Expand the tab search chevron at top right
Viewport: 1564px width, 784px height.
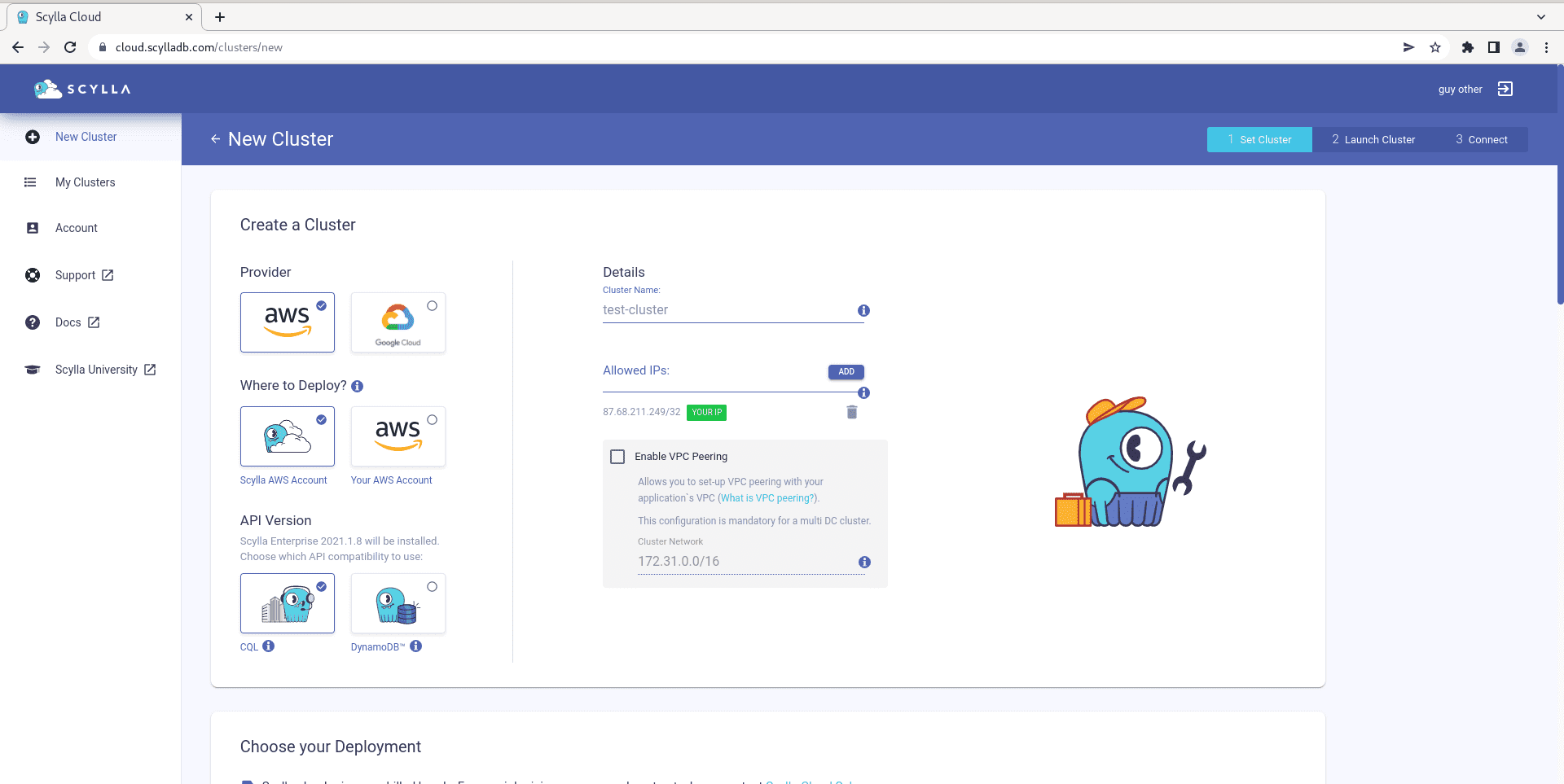(1541, 16)
